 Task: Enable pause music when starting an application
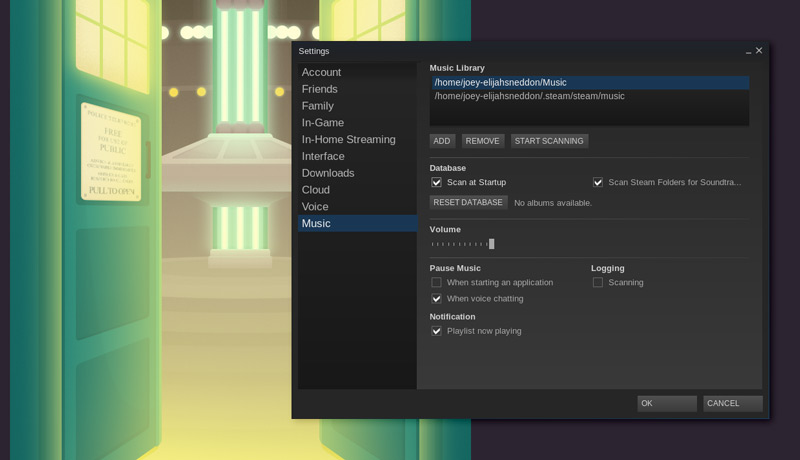coord(437,283)
